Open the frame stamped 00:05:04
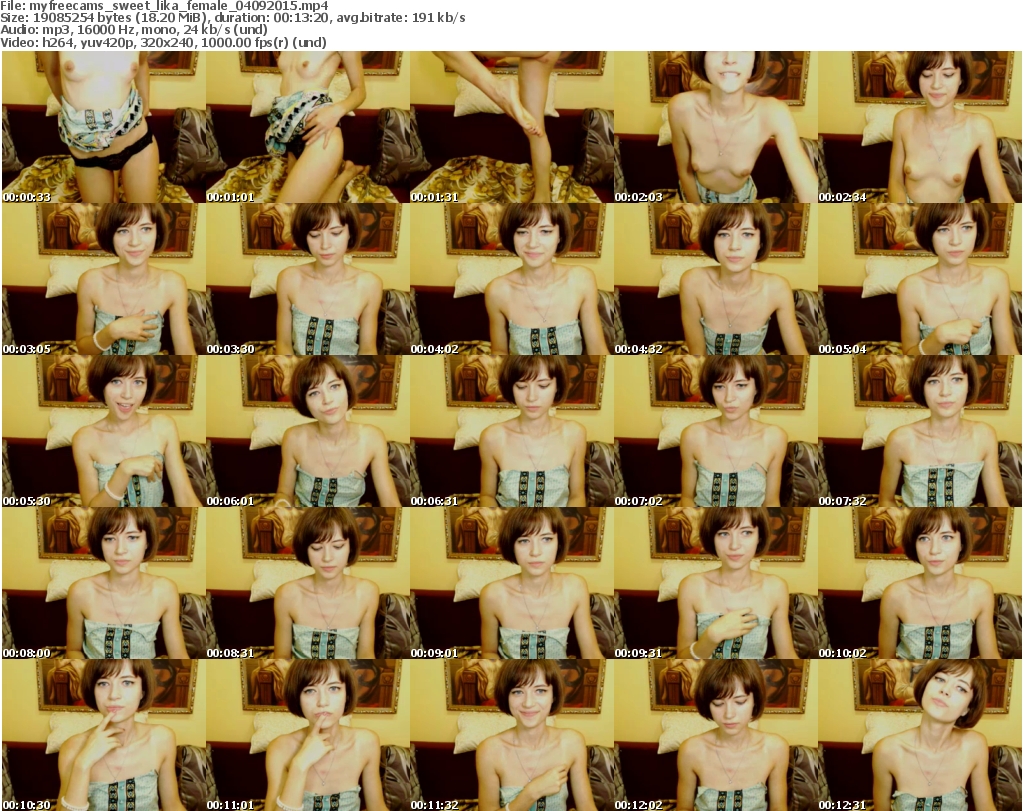The height and width of the screenshot is (811, 1024). click(920, 279)
